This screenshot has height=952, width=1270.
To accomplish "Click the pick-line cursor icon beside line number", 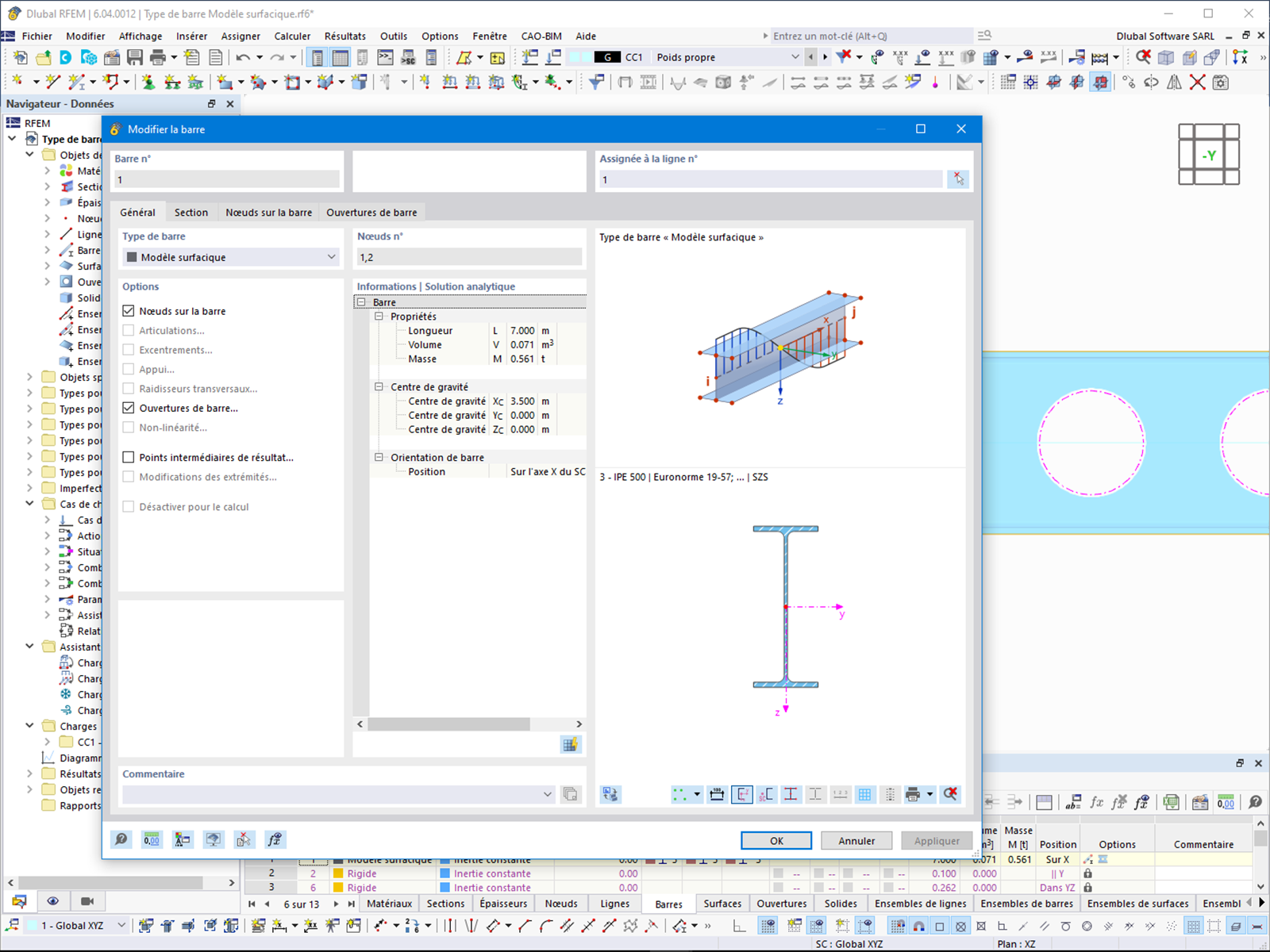I will [x=958, y=179].
